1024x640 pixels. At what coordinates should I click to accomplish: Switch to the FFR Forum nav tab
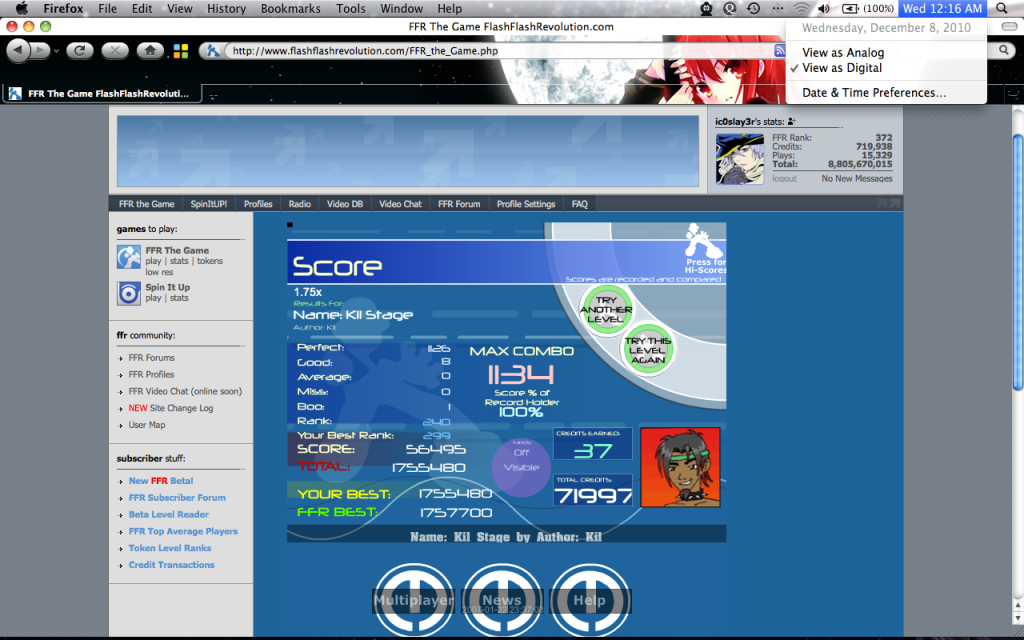pos(459,204)
